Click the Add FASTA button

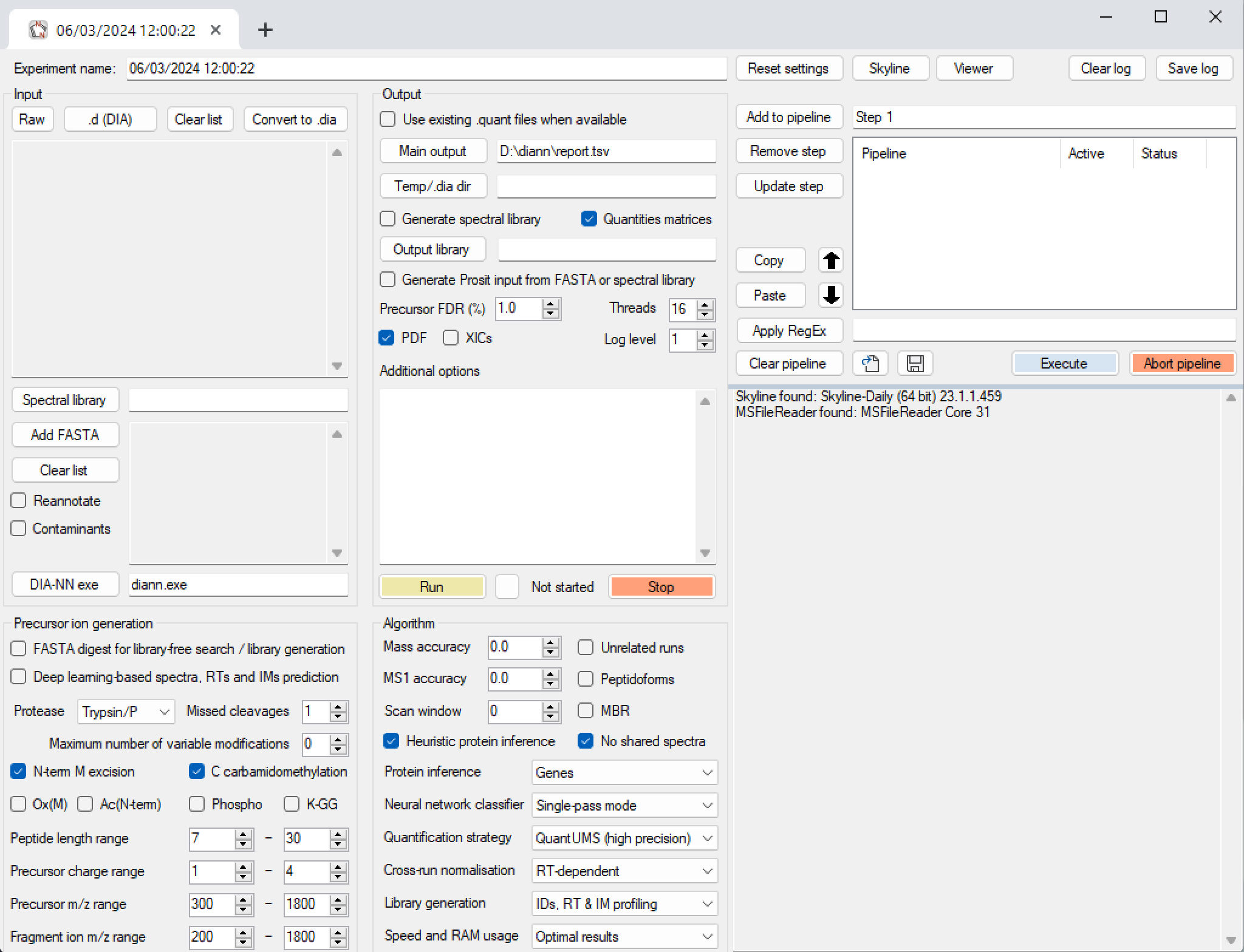(65, 435)
